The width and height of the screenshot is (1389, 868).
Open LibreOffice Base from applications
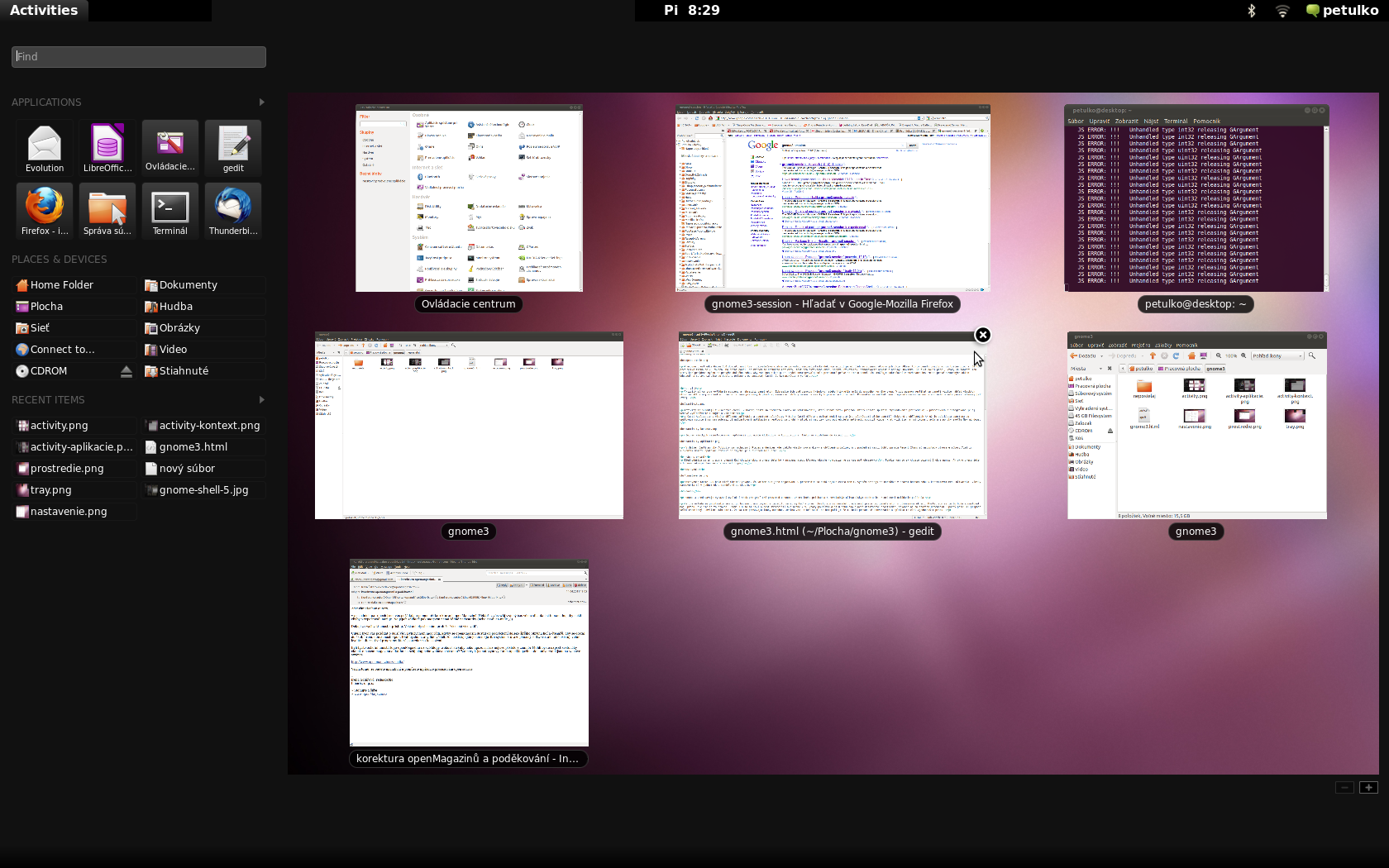[107, 146]
